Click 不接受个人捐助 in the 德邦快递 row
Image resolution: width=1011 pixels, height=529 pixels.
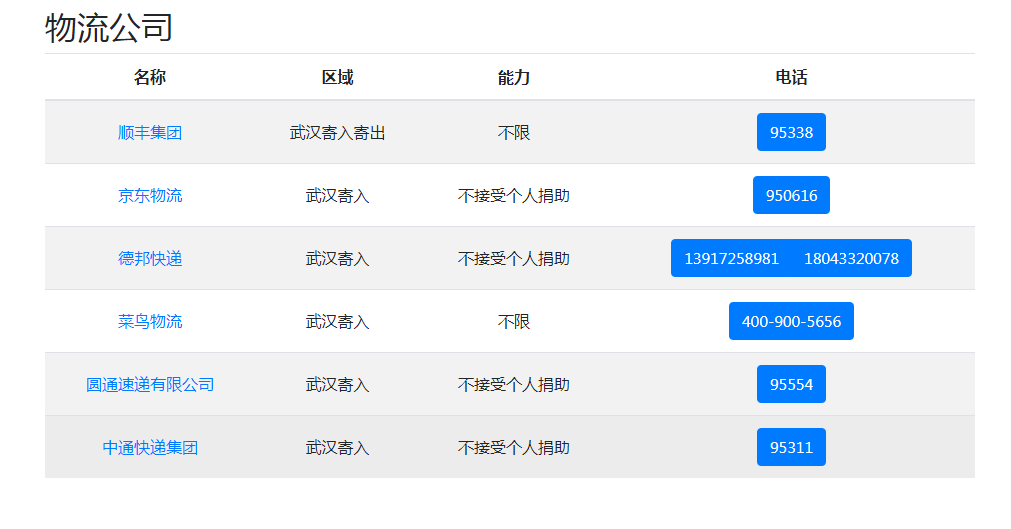point(513,259)
